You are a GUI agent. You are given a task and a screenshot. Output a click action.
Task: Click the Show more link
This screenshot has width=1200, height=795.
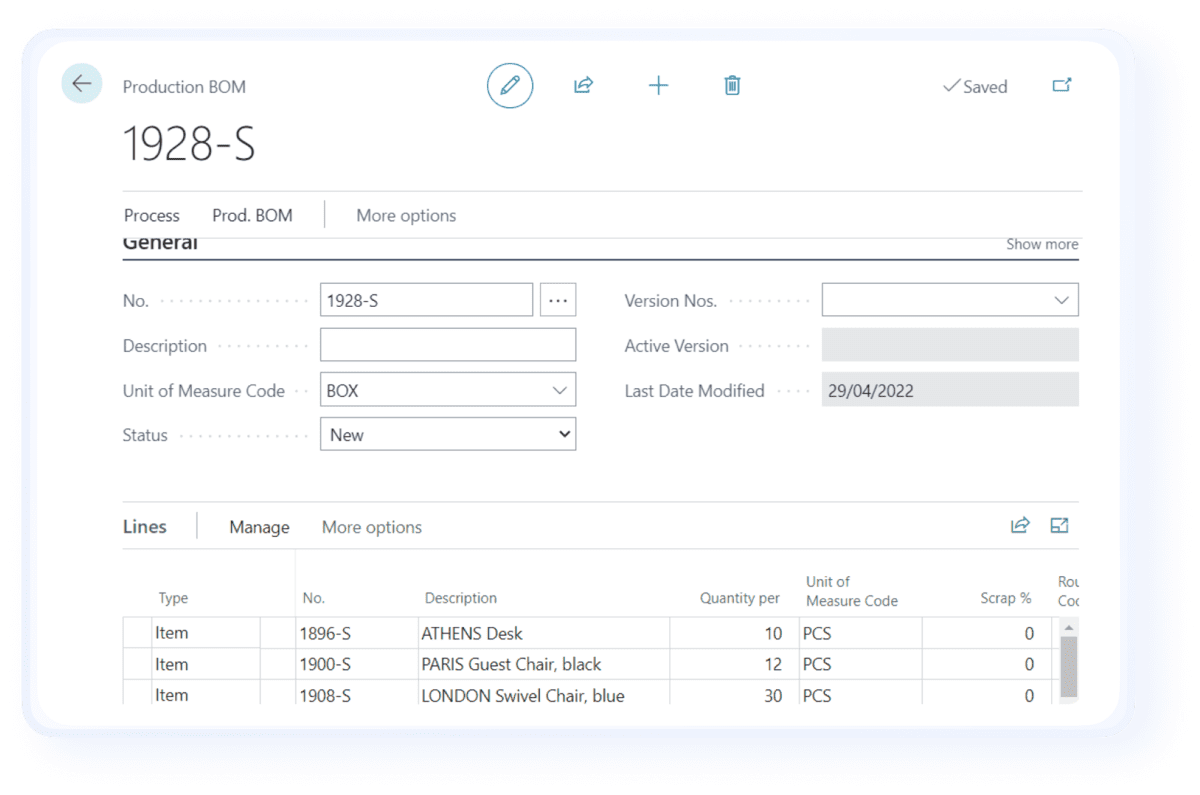(1042, 244)
